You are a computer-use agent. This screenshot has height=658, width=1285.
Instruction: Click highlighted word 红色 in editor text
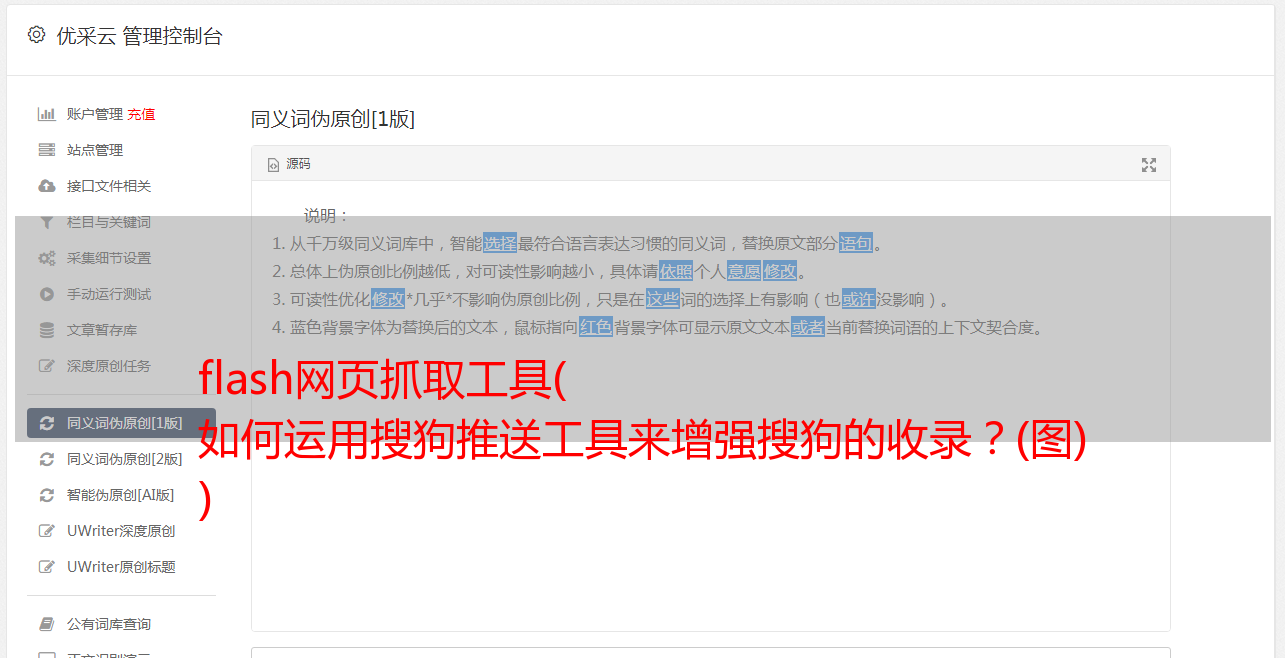point(596,327)
